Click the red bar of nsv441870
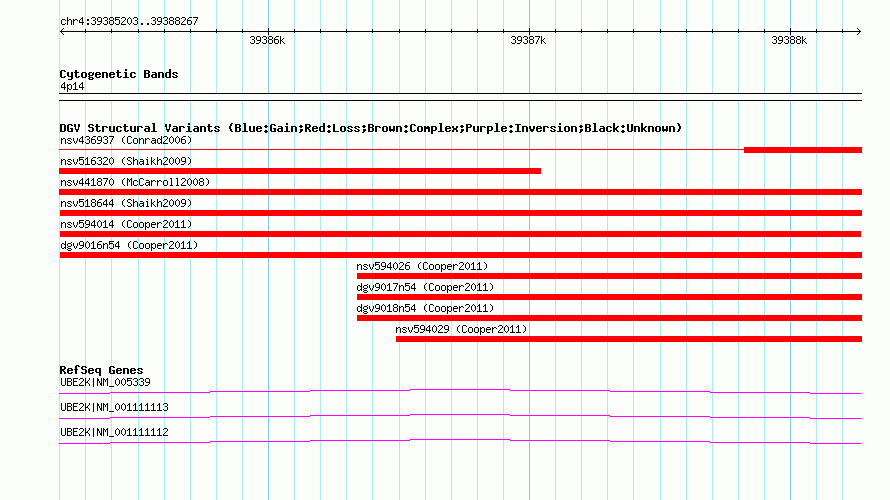This screenshot has width=890, height=500. pyautogui.click(x=461, y=192)
